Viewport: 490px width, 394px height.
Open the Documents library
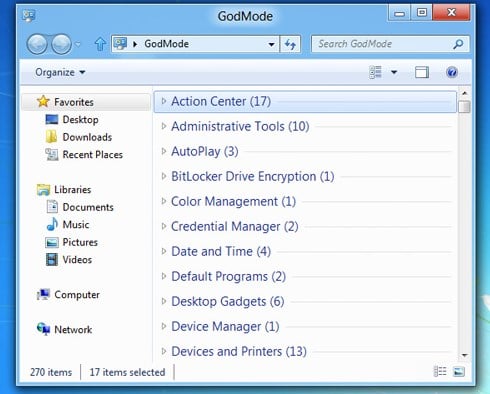pyautogui.click(x=88, y=207)
